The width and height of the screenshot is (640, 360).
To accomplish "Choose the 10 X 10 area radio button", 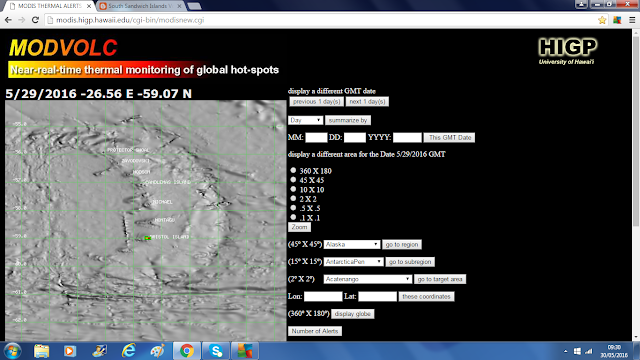I will point(293,189).
